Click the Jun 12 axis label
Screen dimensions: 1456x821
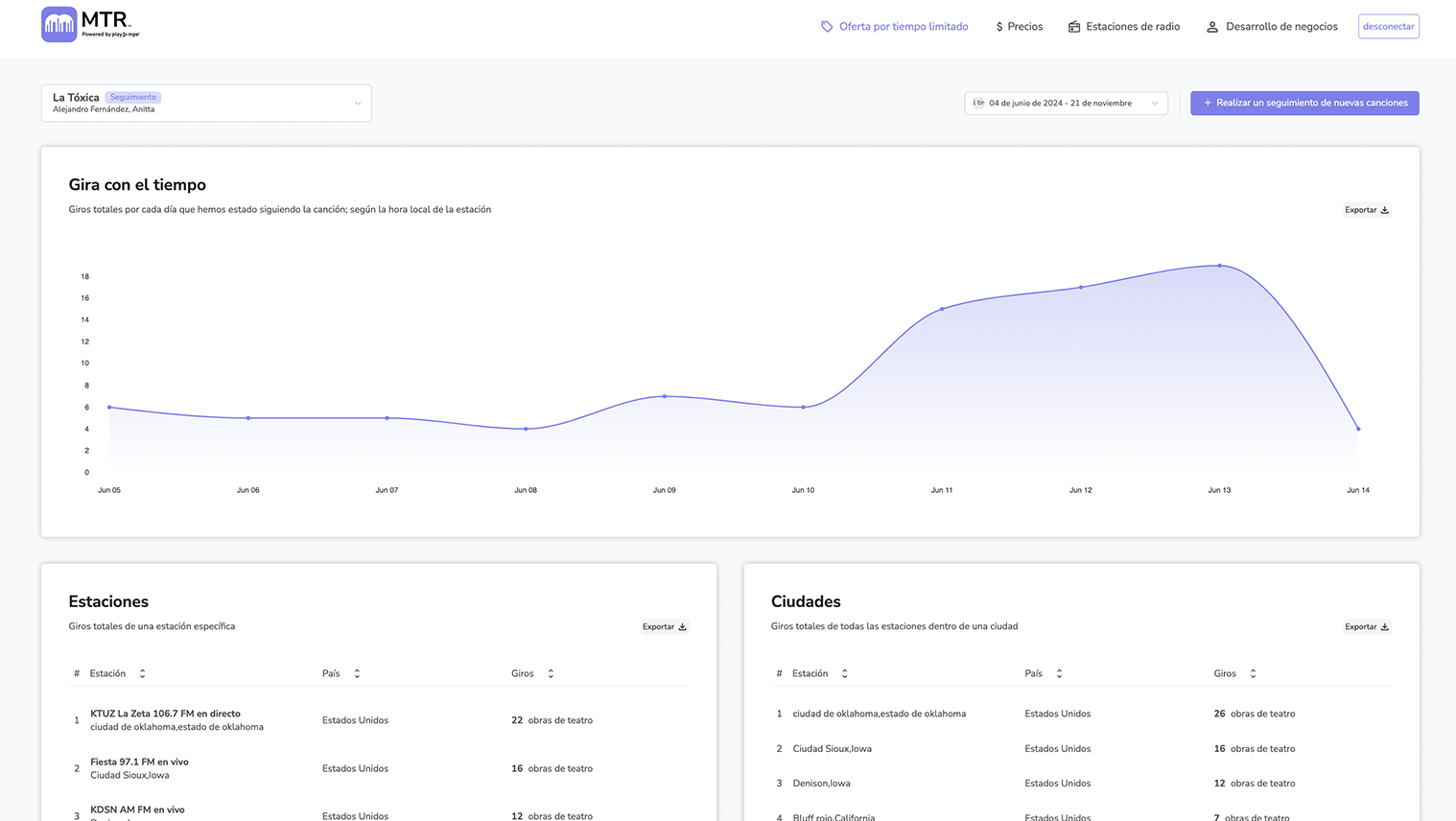pos(1081,490)
